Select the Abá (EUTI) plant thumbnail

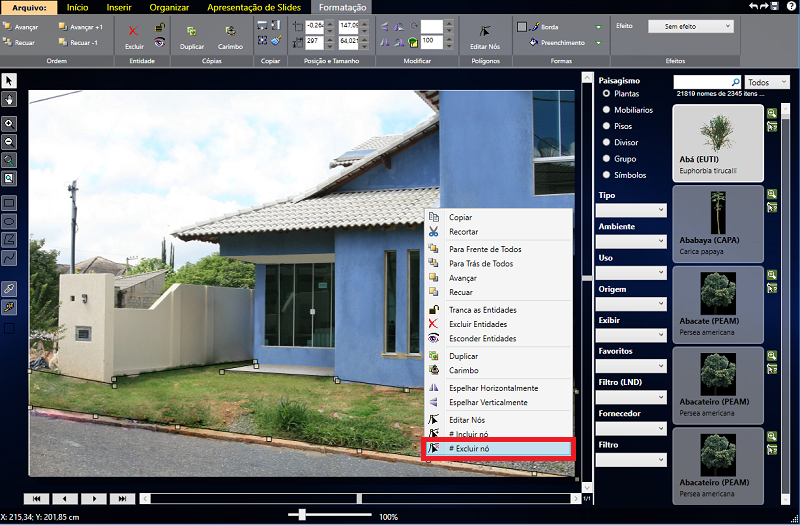coord(717,141)
